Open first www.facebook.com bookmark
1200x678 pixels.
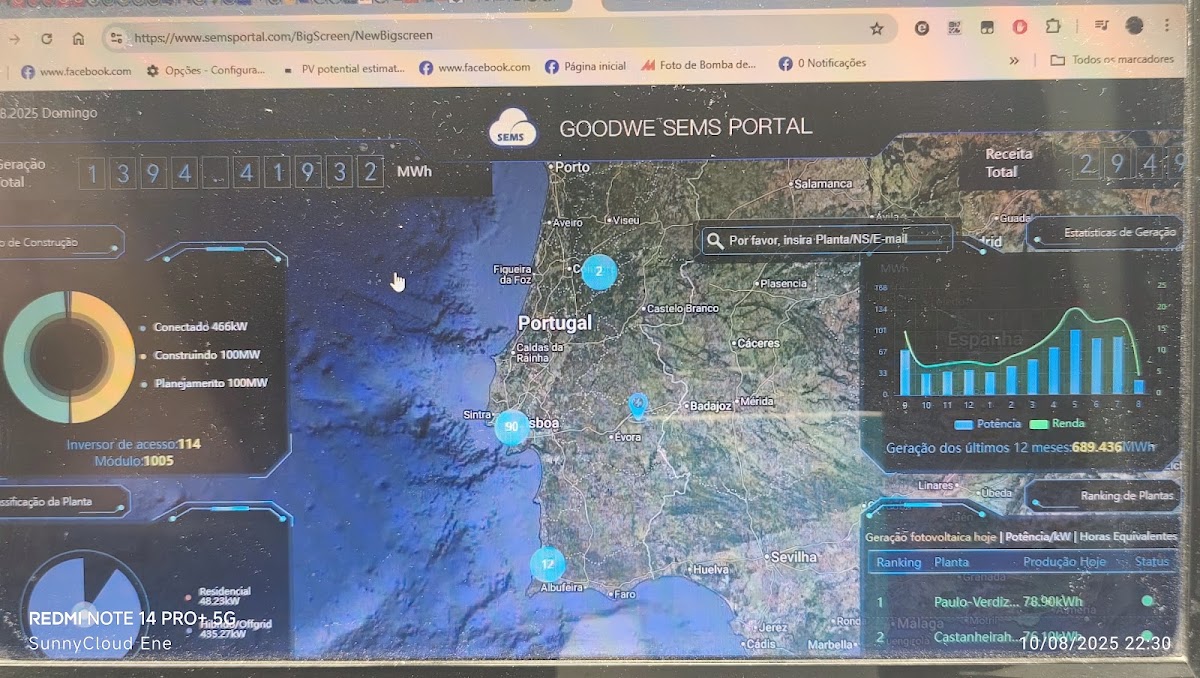tap(76, 71)
